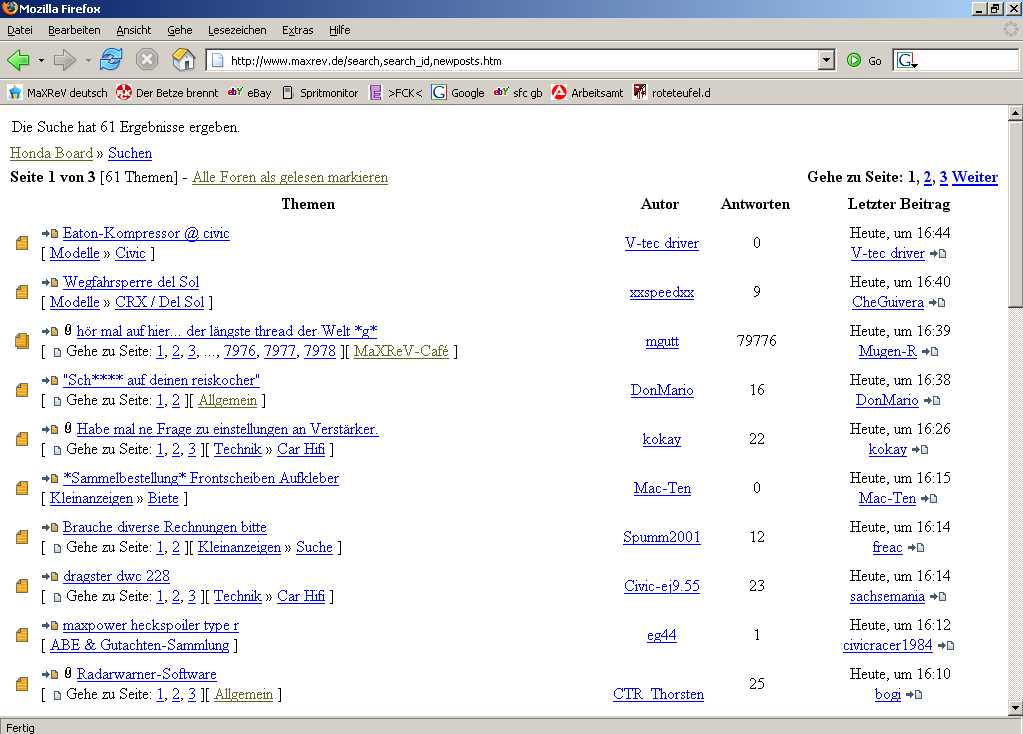The width and height of the screenshot is (1023, 734).
Task: Click folder icon beside Eaton-Kompressor thread
Action: [22, 243]
